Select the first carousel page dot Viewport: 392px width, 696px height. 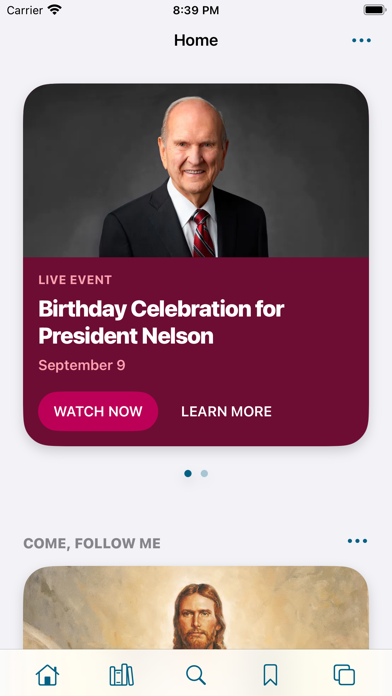[188, 474]
